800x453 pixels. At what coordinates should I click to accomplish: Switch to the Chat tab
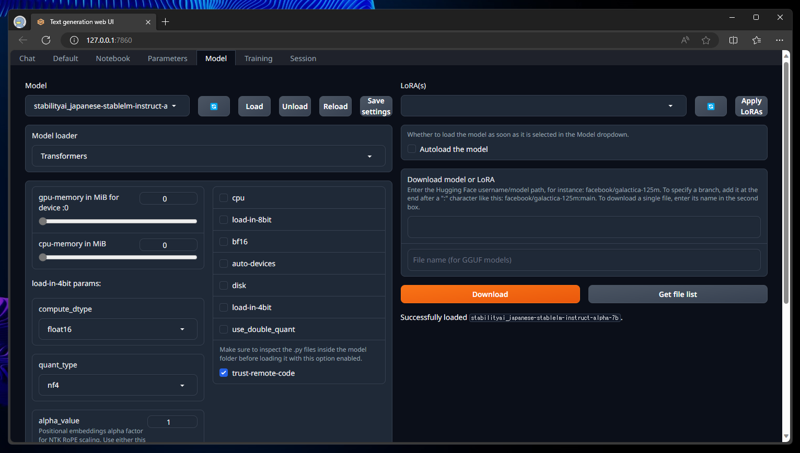click(x=27, y=58)
